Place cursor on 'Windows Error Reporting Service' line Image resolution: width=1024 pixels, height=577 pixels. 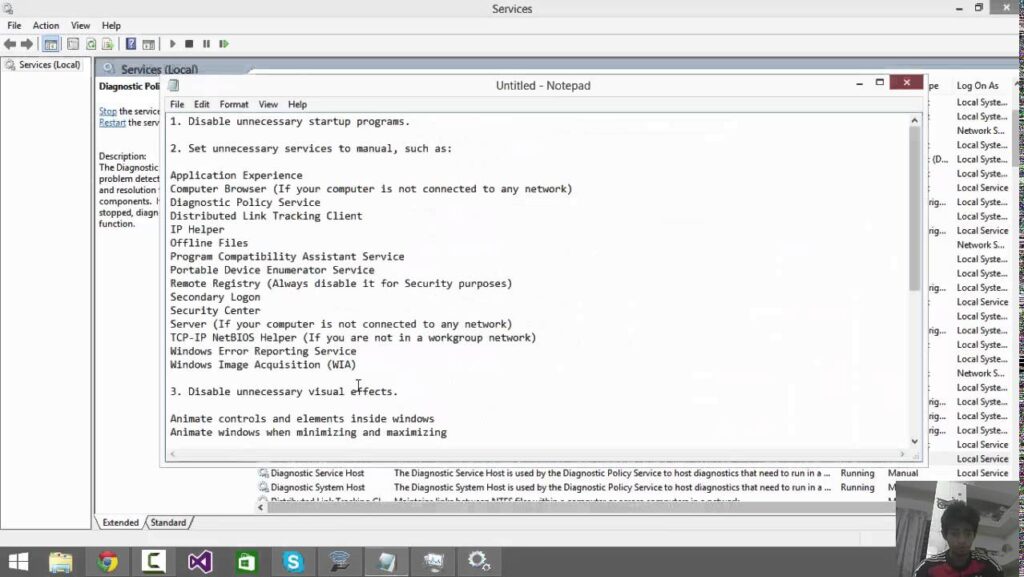click(263, 351)
